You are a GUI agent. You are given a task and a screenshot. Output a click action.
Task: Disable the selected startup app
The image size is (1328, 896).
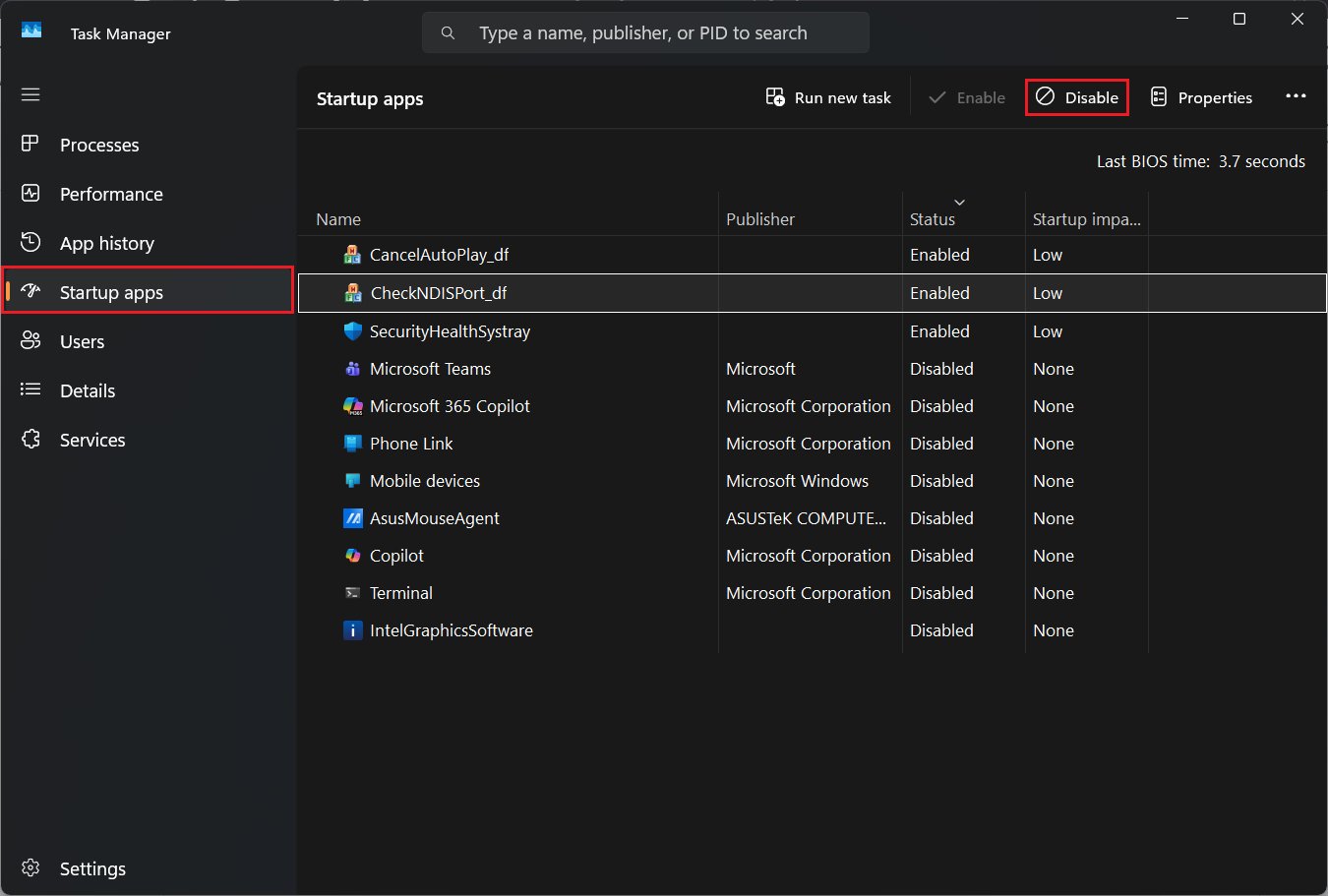(x=1077, y=97)
